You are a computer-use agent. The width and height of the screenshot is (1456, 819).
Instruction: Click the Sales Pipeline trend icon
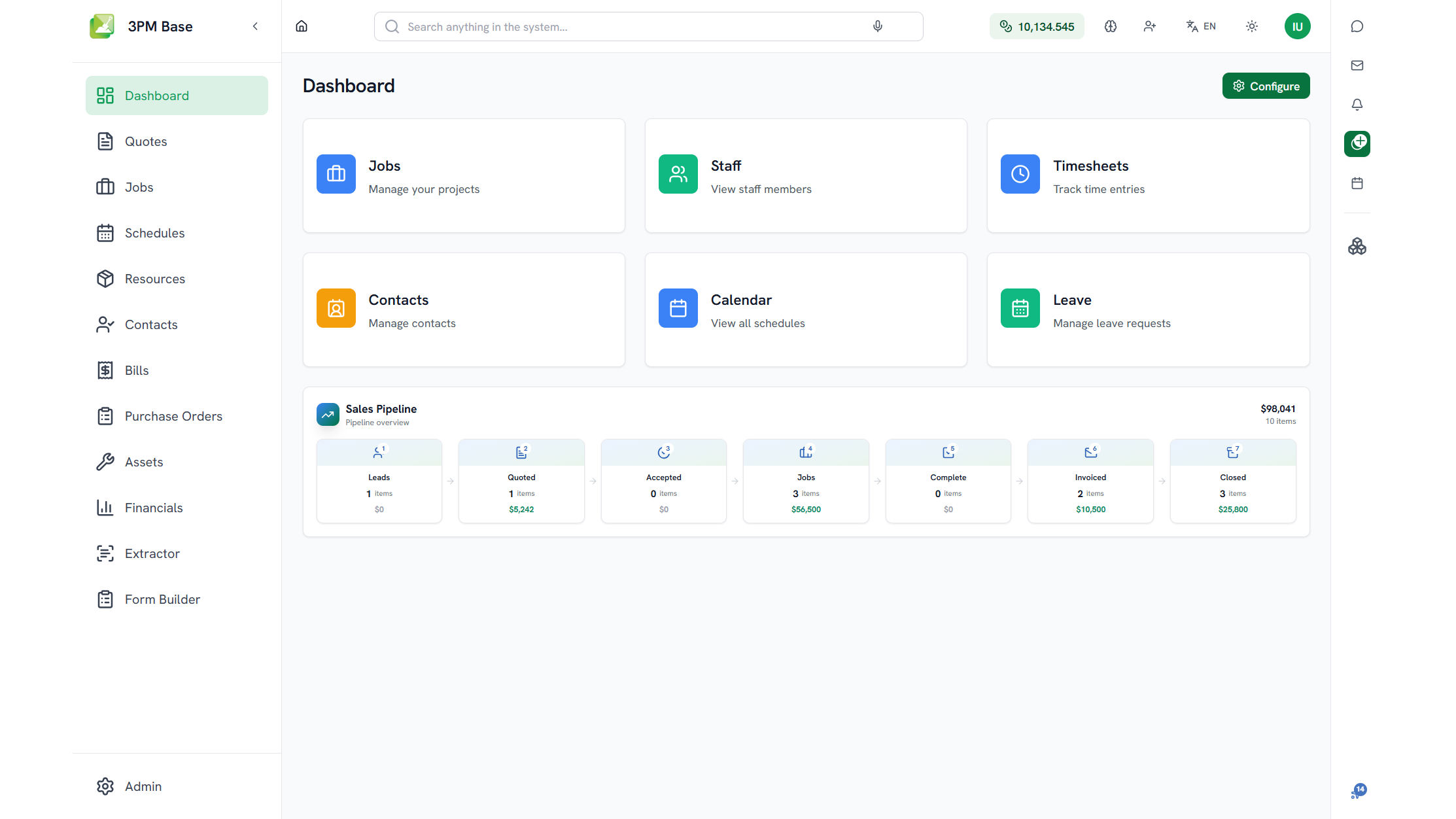[x=328, y=414]
